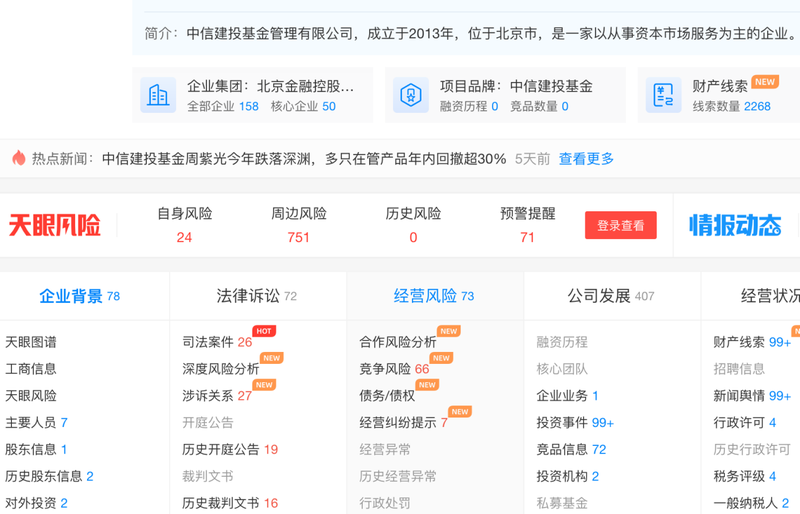The height and width of the screenshot is (514, 800).
Task: Select 预警提醒 71
Action: coord(528,225)
